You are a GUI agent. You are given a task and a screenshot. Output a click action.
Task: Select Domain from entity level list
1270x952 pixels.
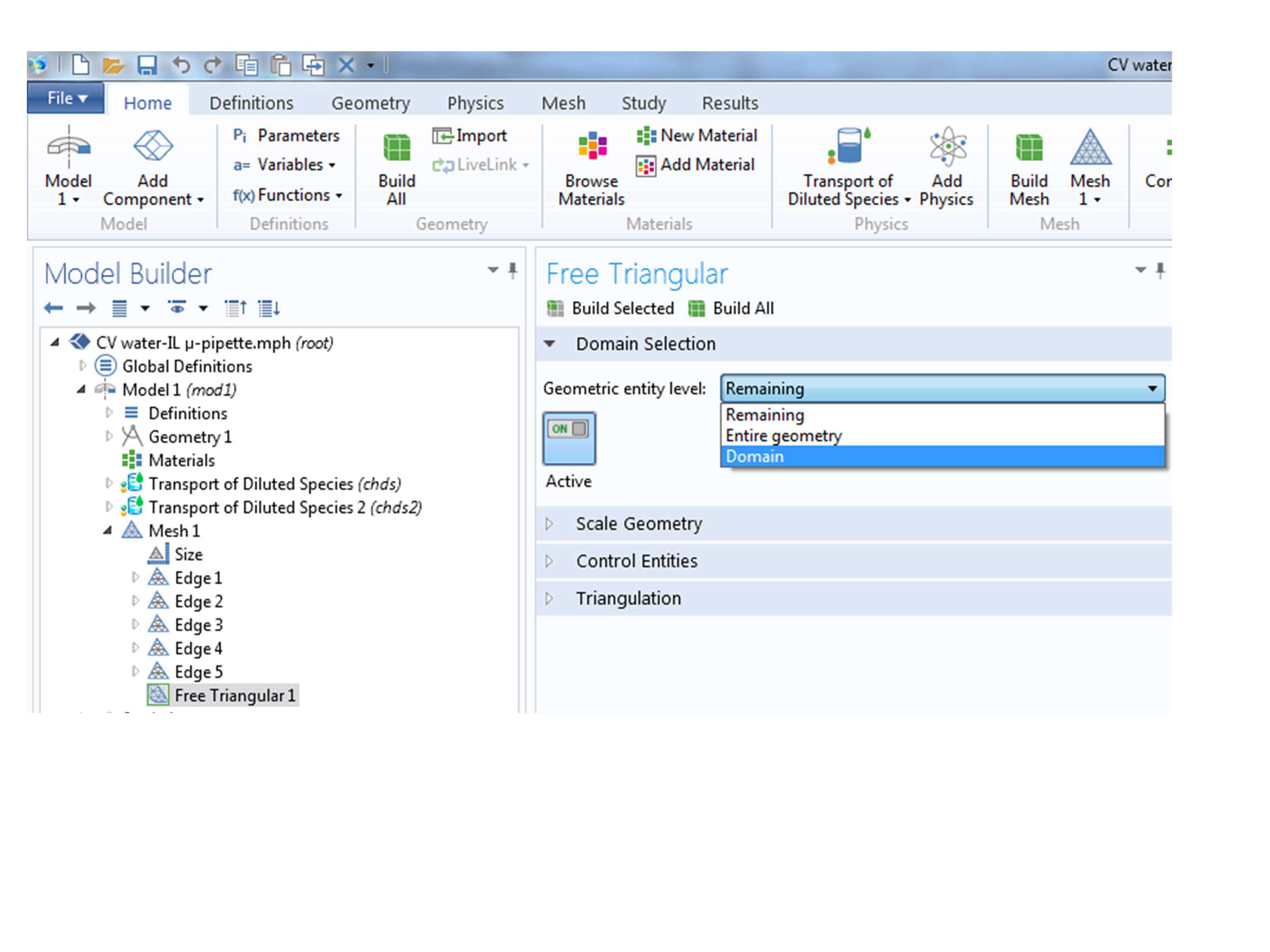pyautogui.click(x=755, y=457)
